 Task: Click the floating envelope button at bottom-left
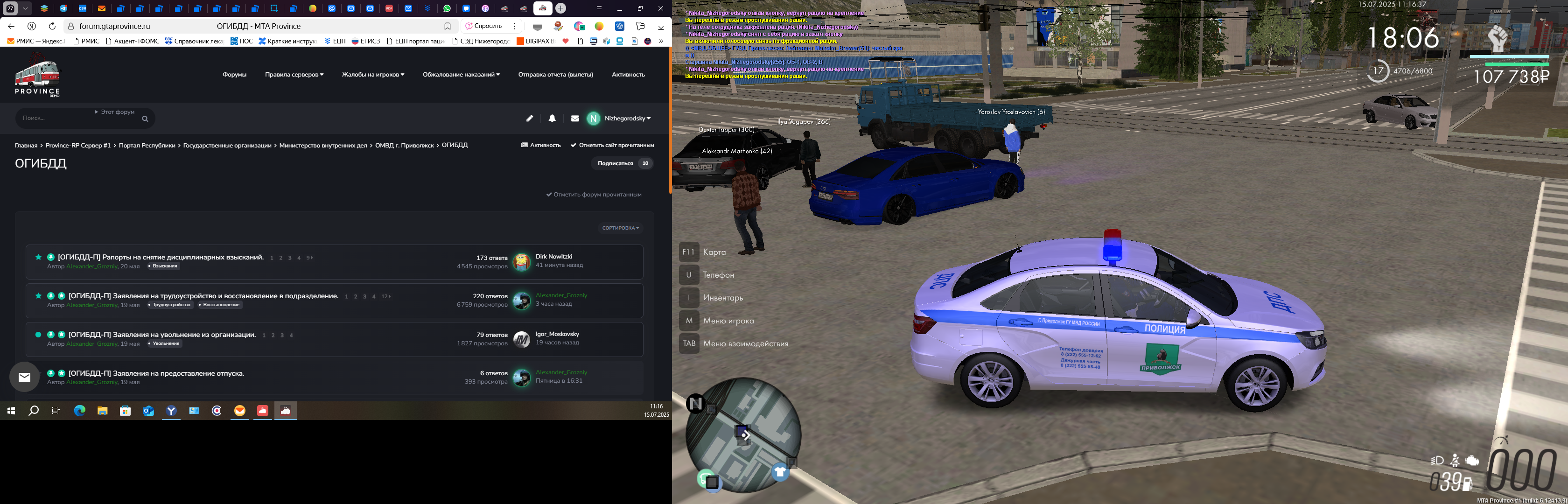24,378
